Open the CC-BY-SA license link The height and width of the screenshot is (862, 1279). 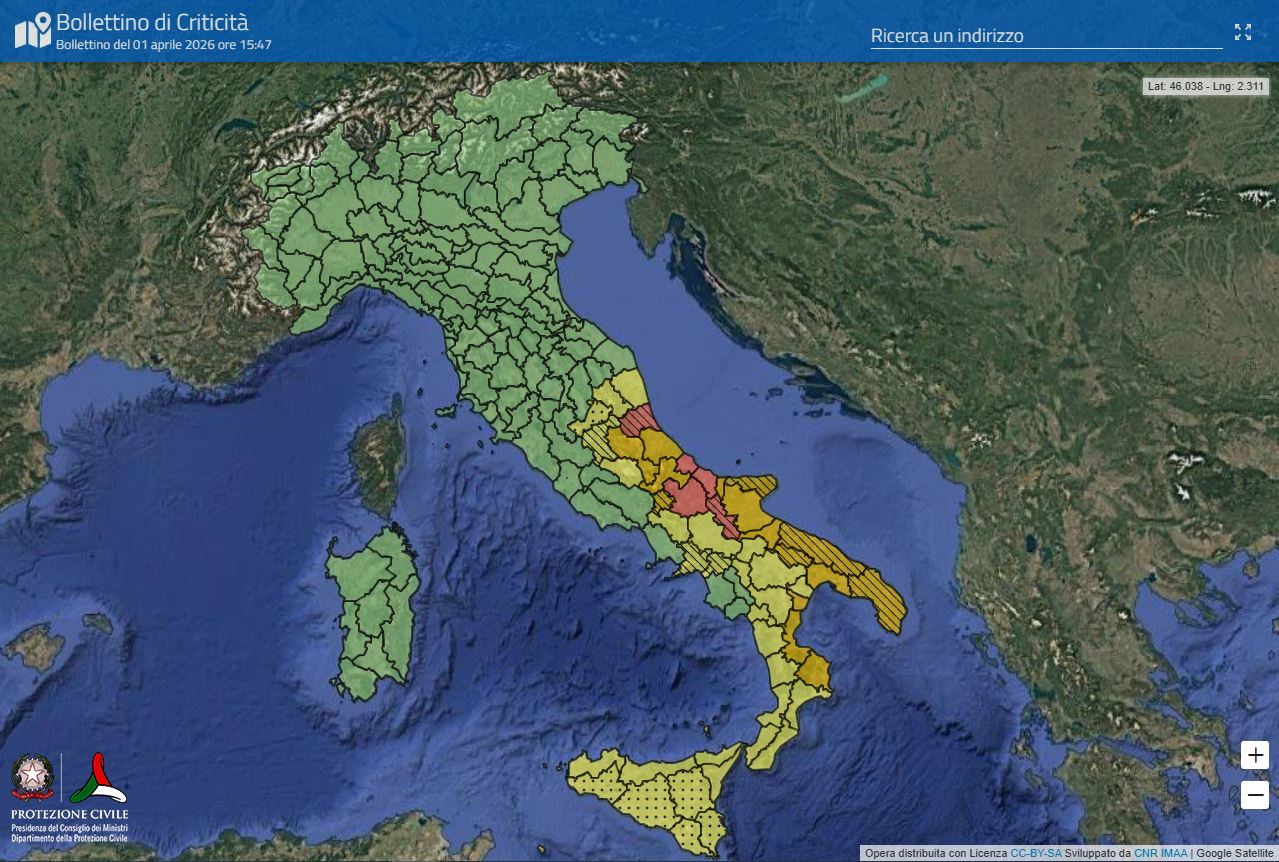point(1036,853)
